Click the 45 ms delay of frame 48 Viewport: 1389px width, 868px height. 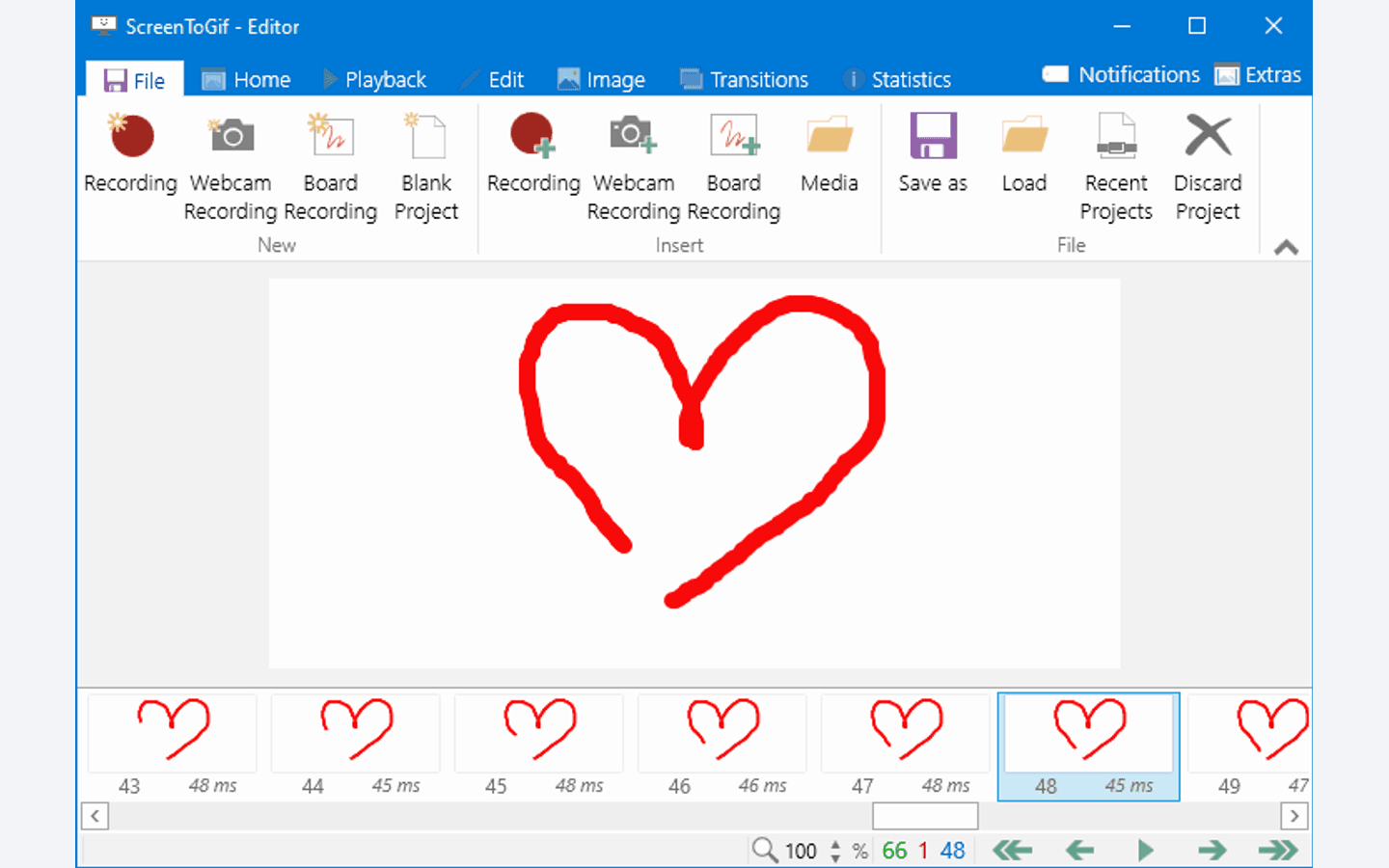pos(1130,786)
